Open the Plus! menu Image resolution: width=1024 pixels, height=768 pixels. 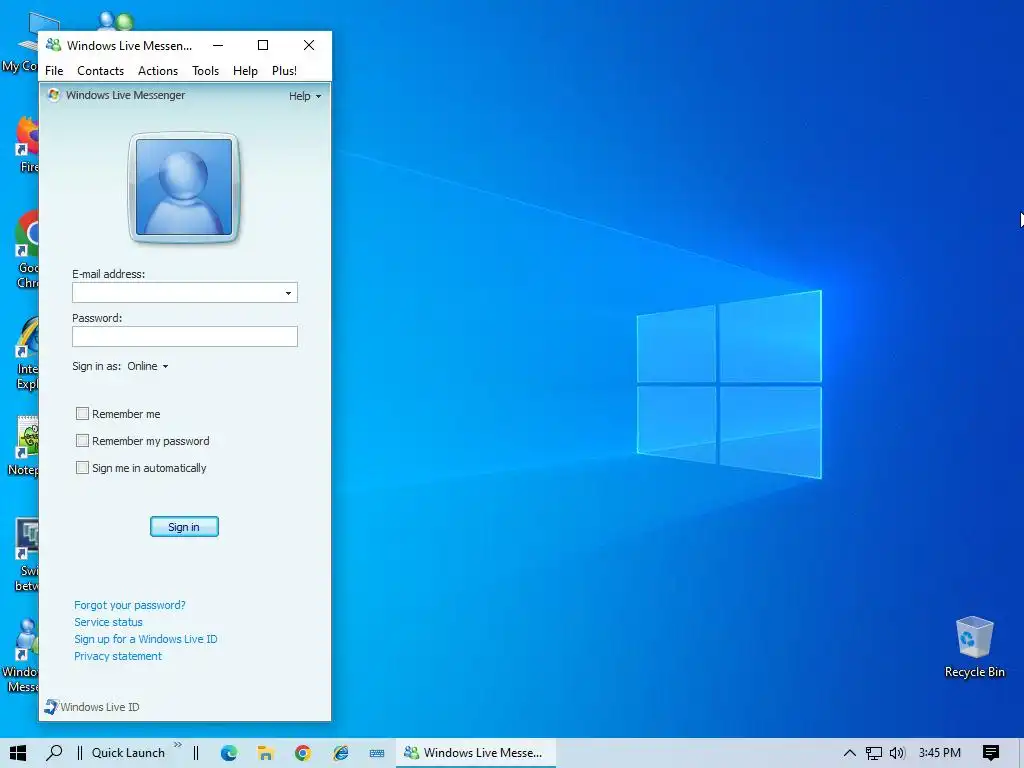pos(285,71)
